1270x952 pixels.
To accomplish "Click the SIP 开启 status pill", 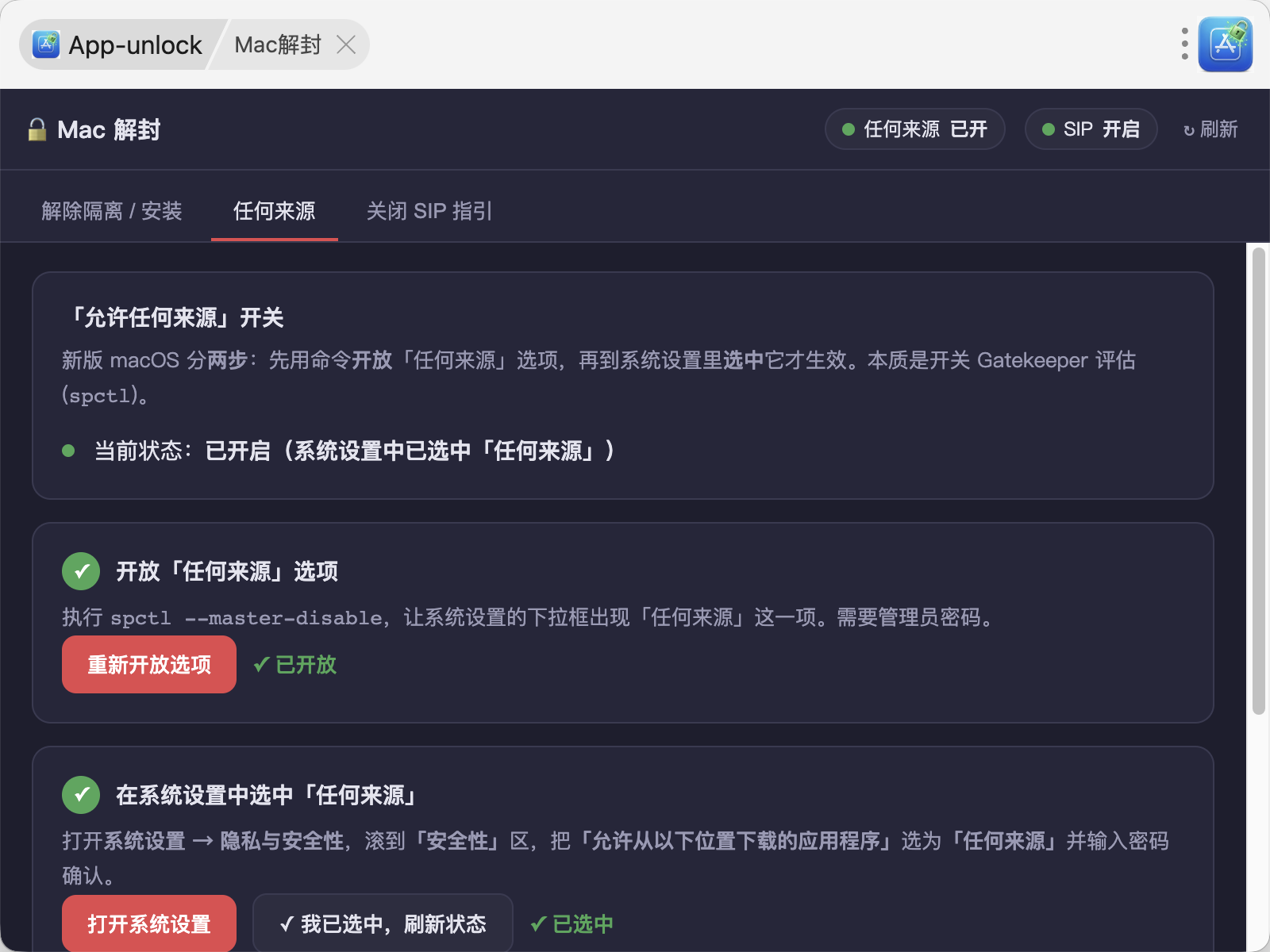I will (x=1091, y=129).
